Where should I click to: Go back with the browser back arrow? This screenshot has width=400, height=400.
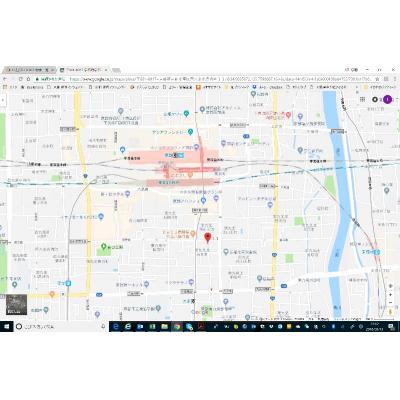point(5,79)
